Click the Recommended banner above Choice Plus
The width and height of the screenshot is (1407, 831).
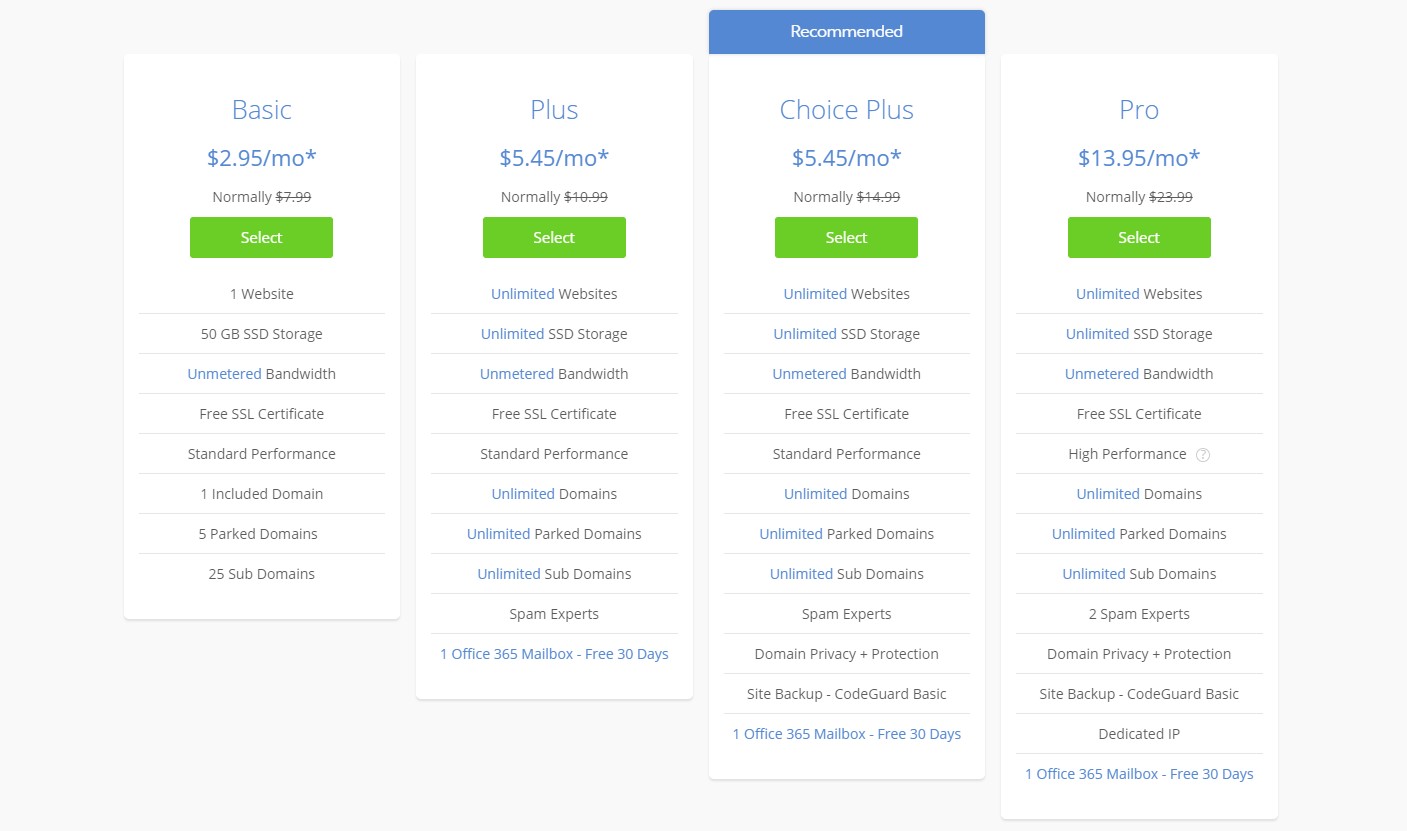coord(846,31)
